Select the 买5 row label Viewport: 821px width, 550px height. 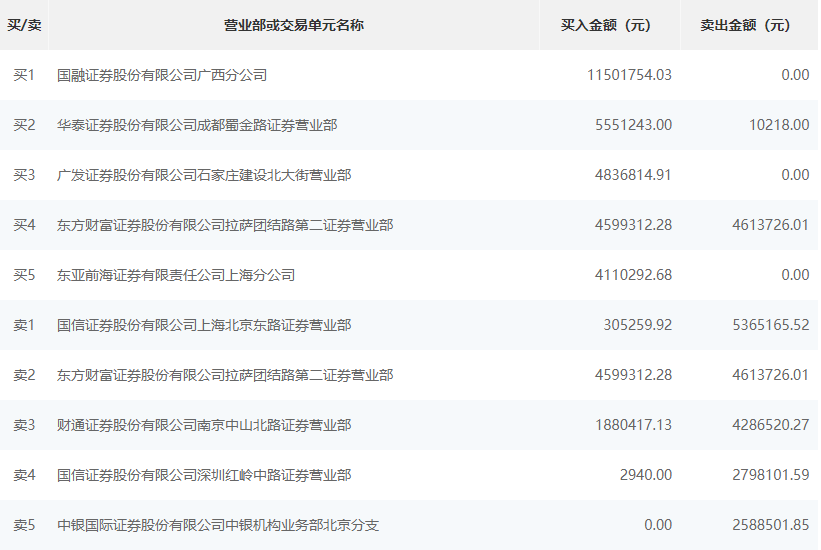(x=24, y=275)
